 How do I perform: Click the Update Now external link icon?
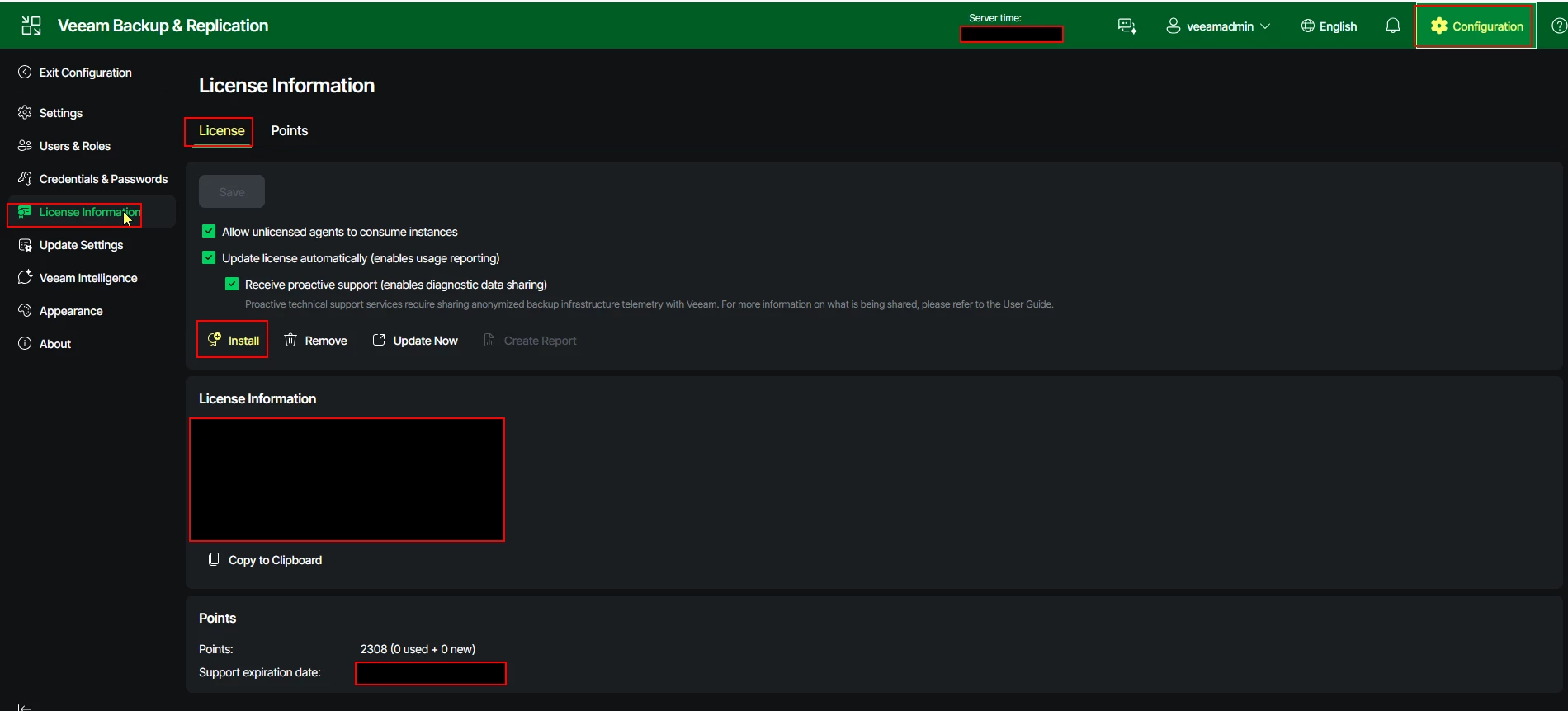tap(379, 340)
